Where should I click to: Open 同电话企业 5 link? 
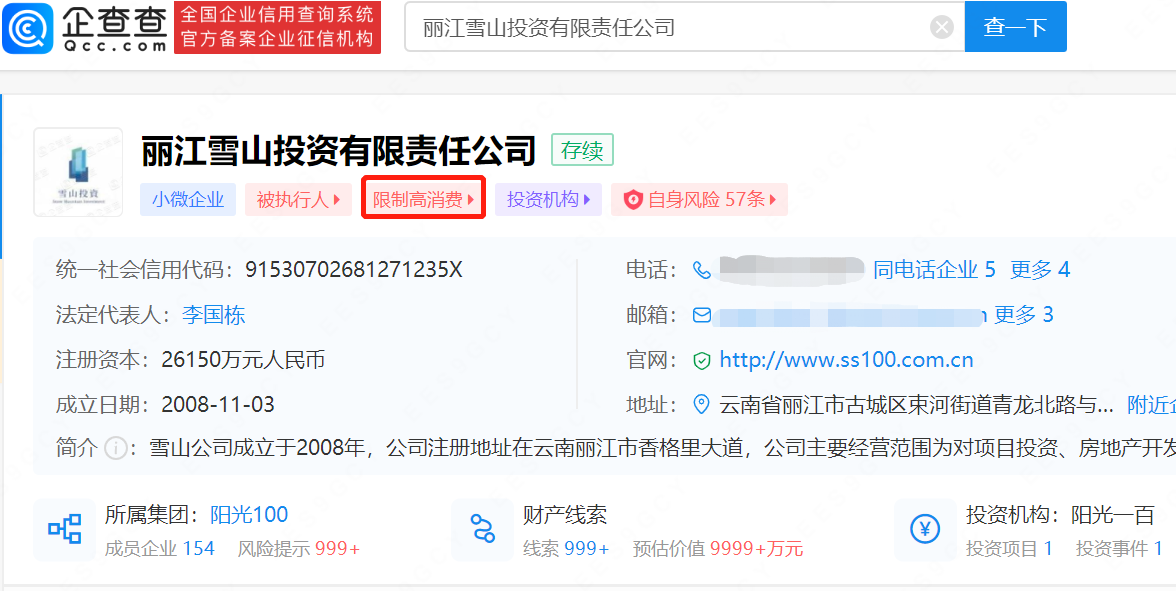[934, 270]
